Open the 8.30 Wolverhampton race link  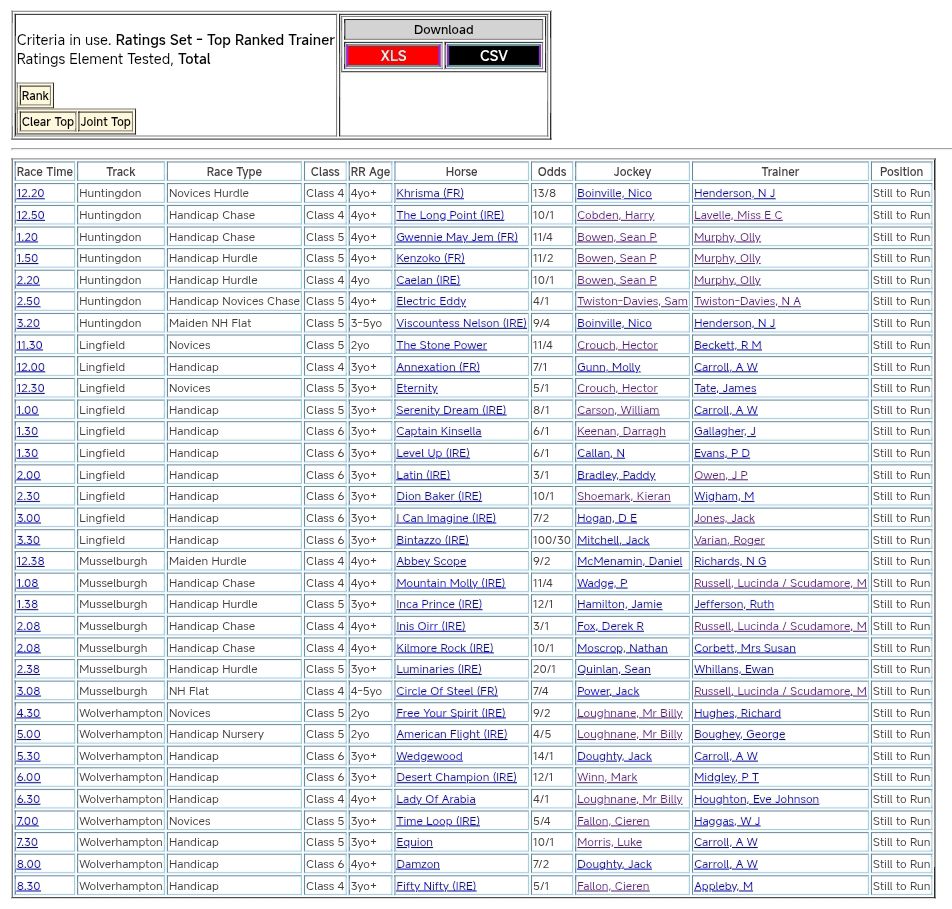pyautogui.click(x=29, y=886)
